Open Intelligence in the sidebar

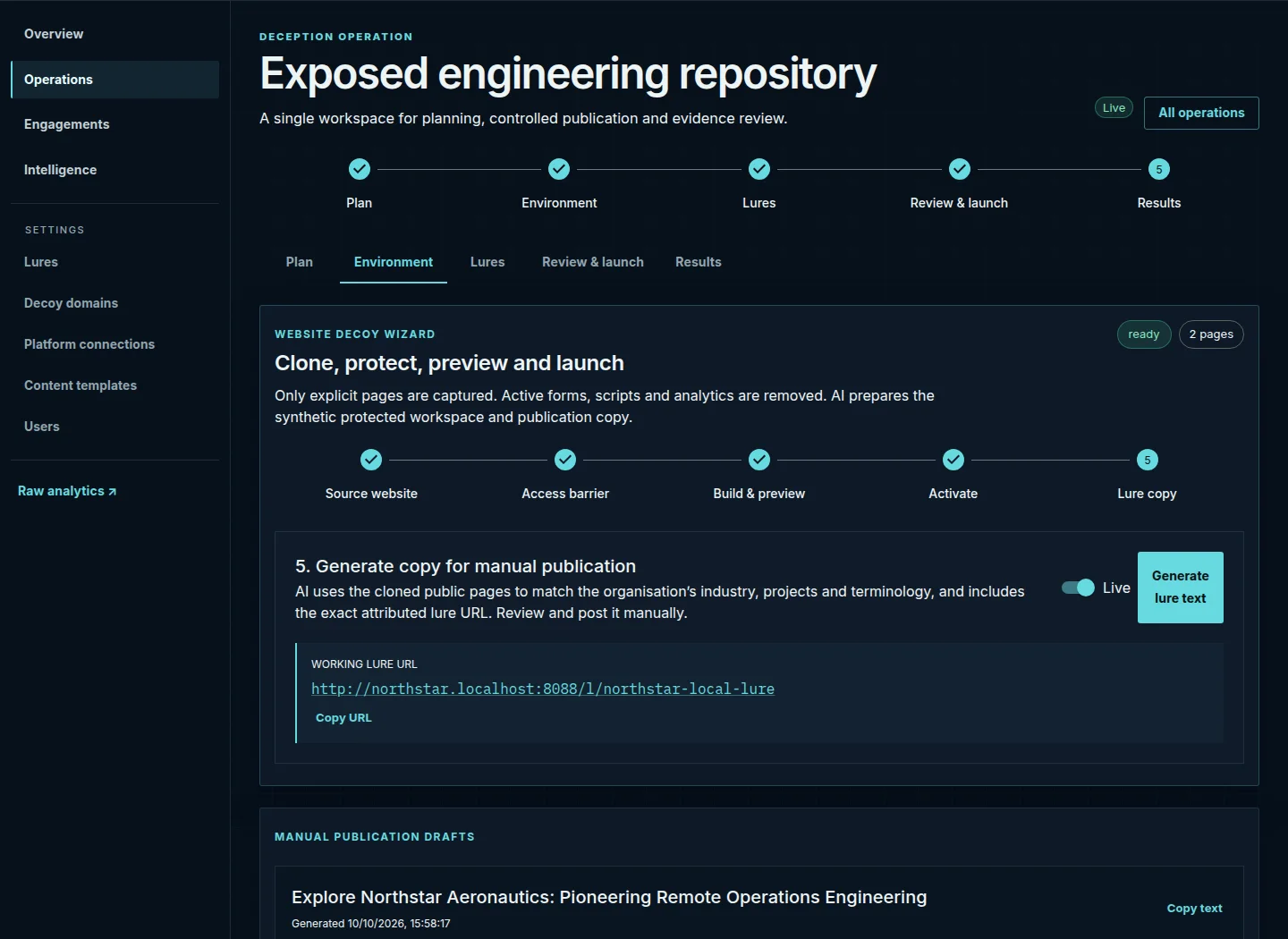point(114,170)
